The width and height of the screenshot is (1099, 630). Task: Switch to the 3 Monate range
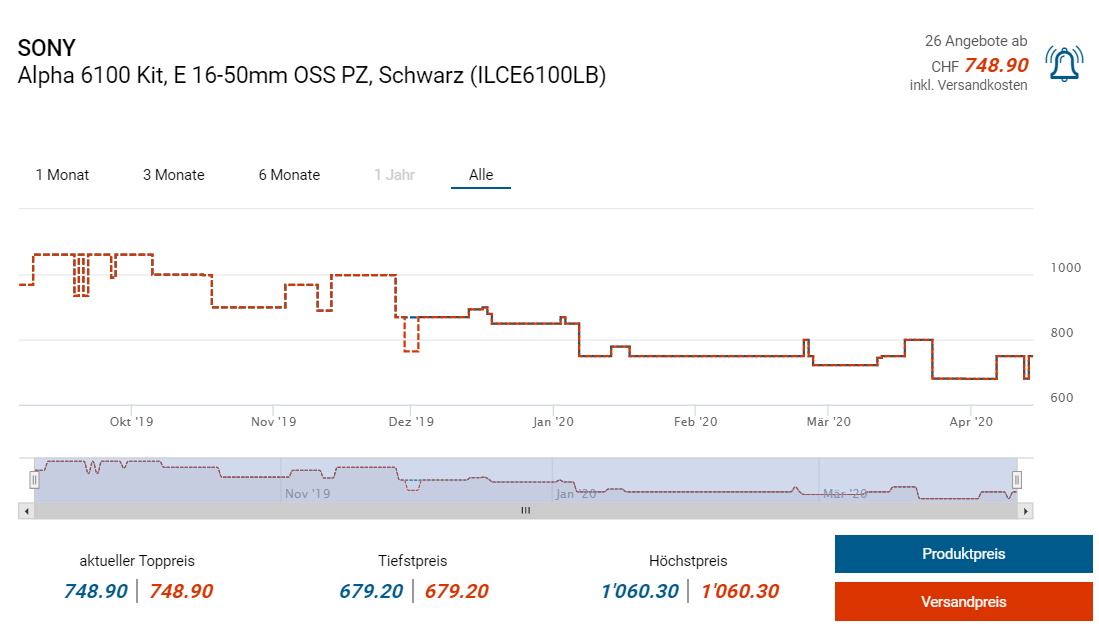point(173,175)
